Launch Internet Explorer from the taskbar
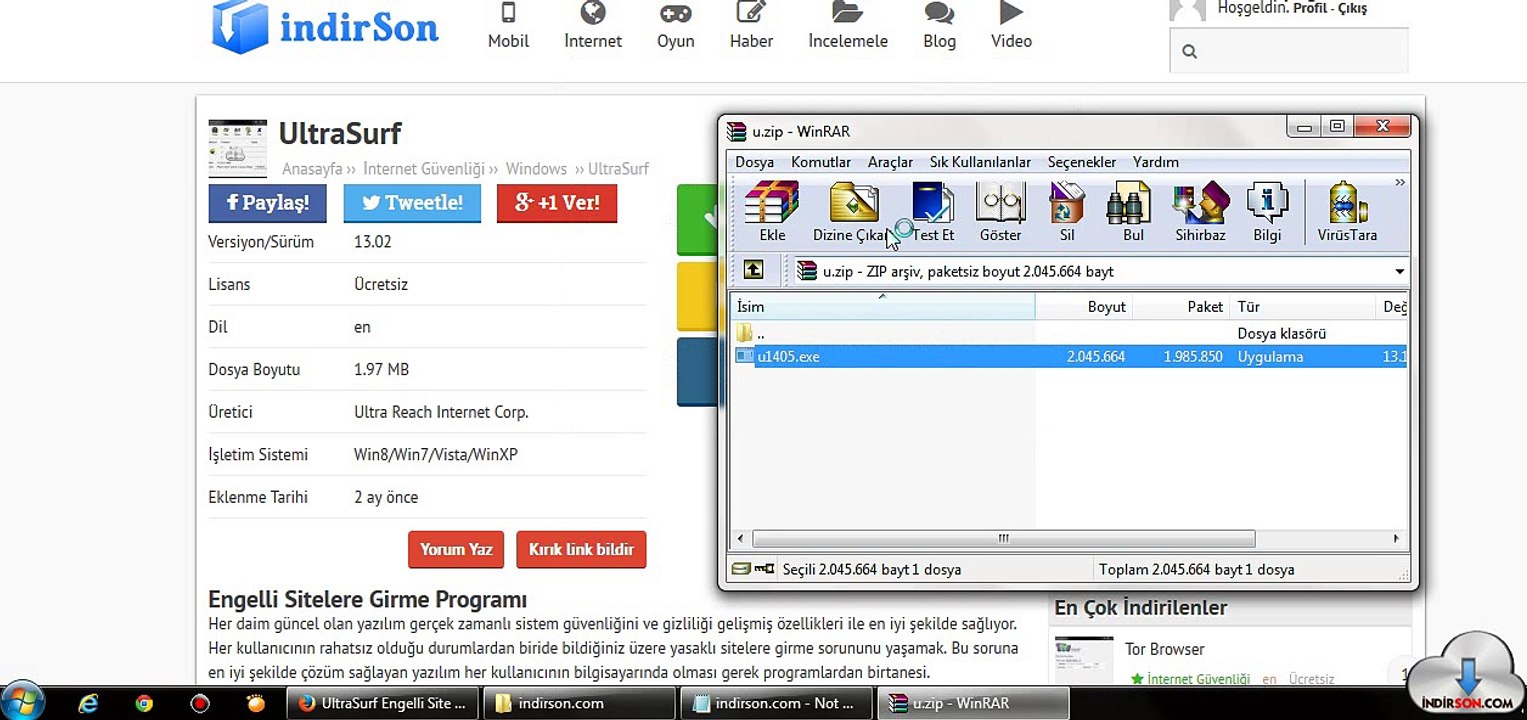 (x=89, y=703)
